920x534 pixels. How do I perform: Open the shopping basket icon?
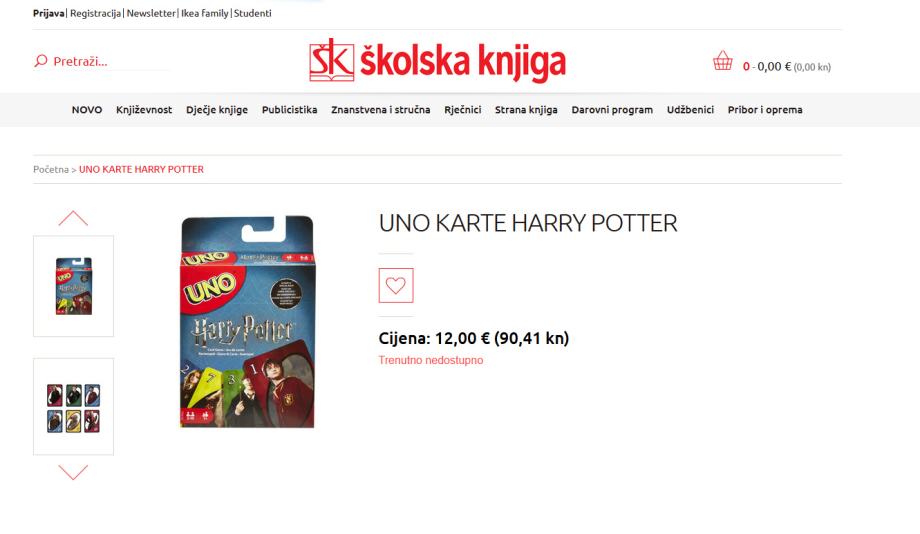(722, 60)
